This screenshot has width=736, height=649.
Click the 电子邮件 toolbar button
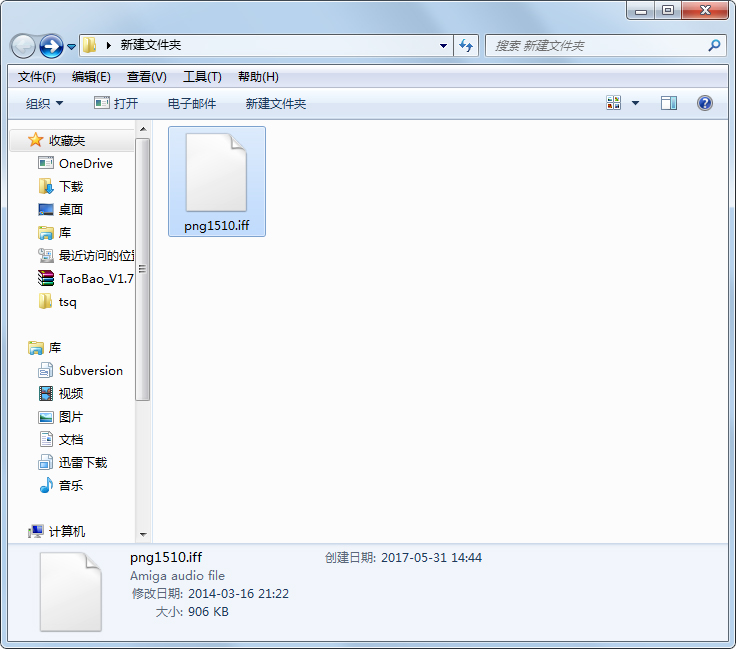pos(192,103)
